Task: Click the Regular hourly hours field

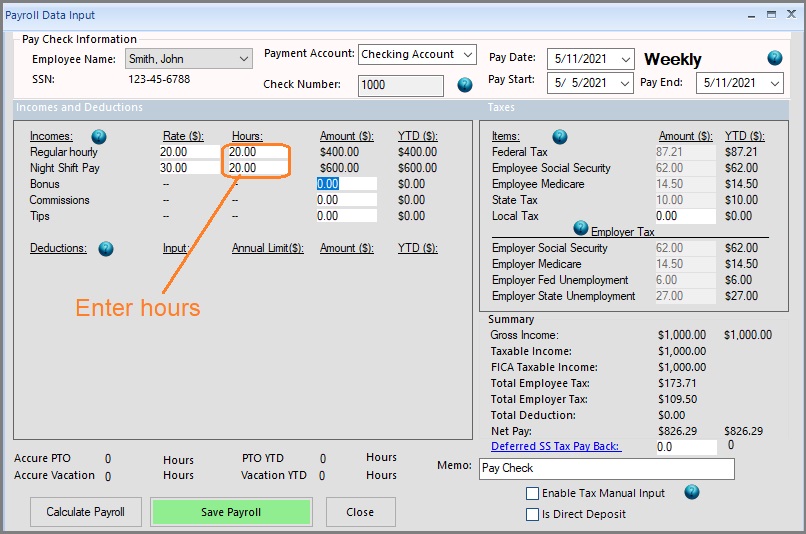Action: (255, 152)
